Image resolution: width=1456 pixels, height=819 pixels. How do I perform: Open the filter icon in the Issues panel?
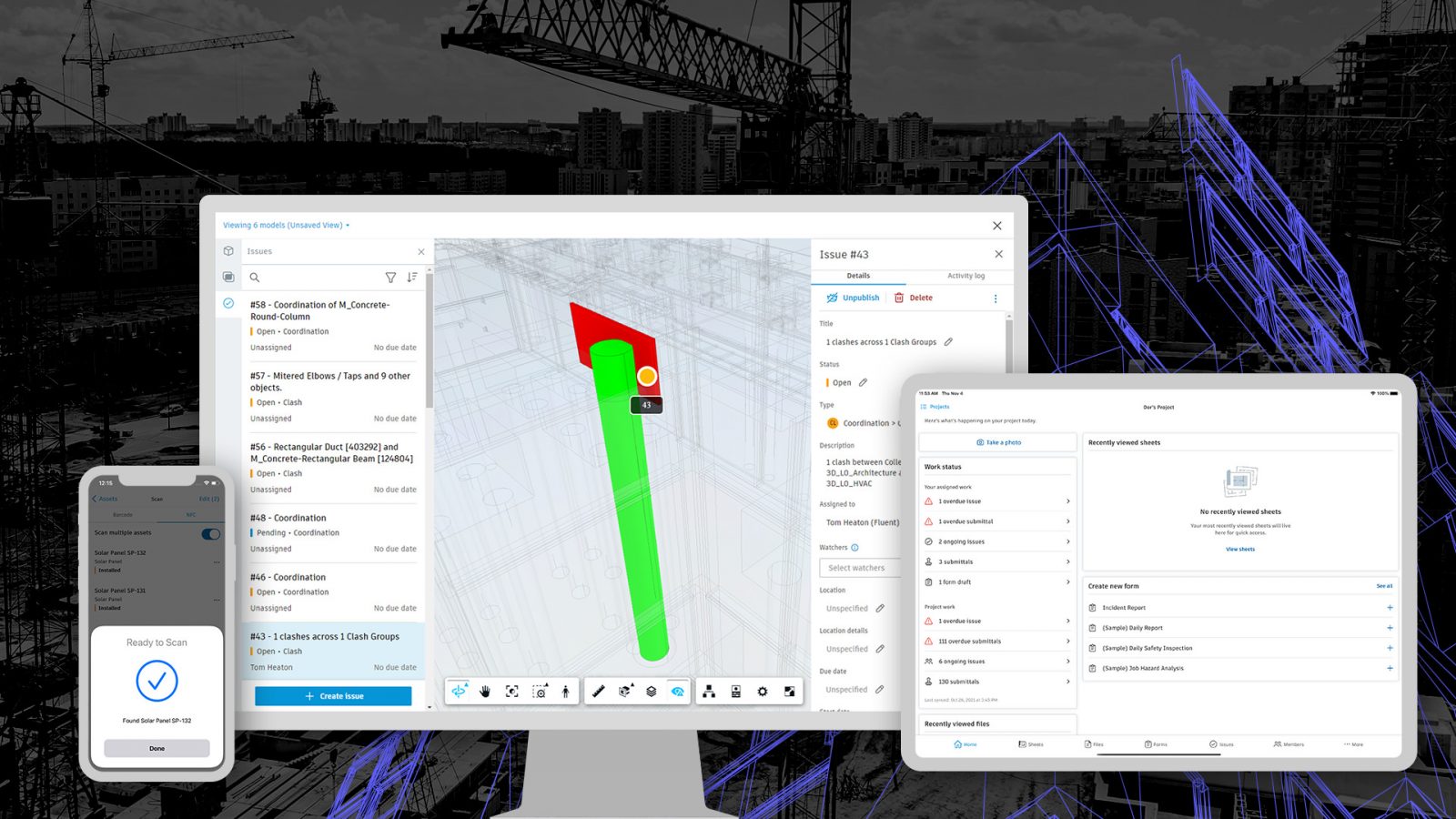point(391,278)
